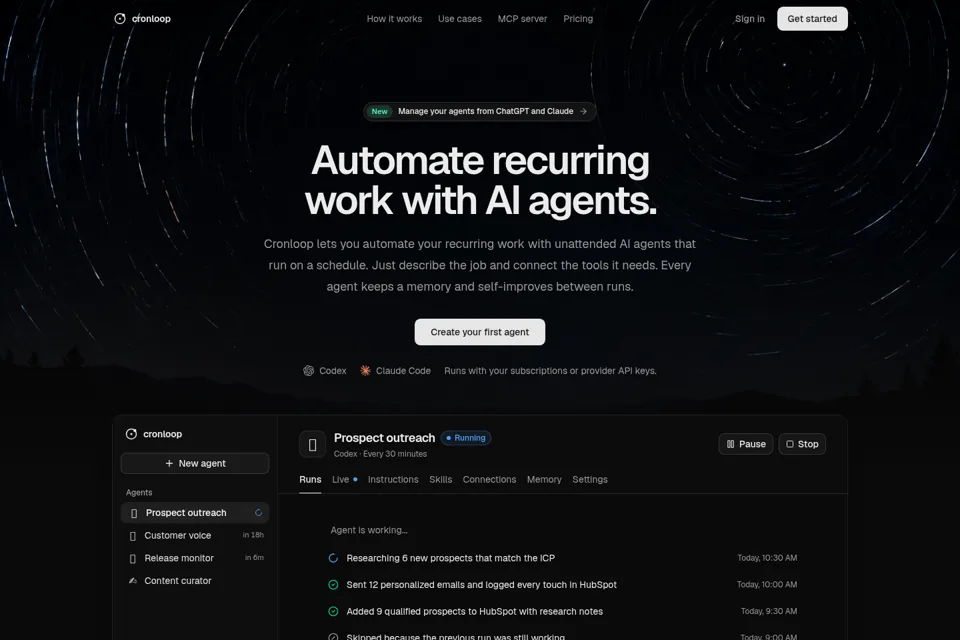Open the Memory tab
This screenshot has width=960, height=640.
[x=544, y=480]
